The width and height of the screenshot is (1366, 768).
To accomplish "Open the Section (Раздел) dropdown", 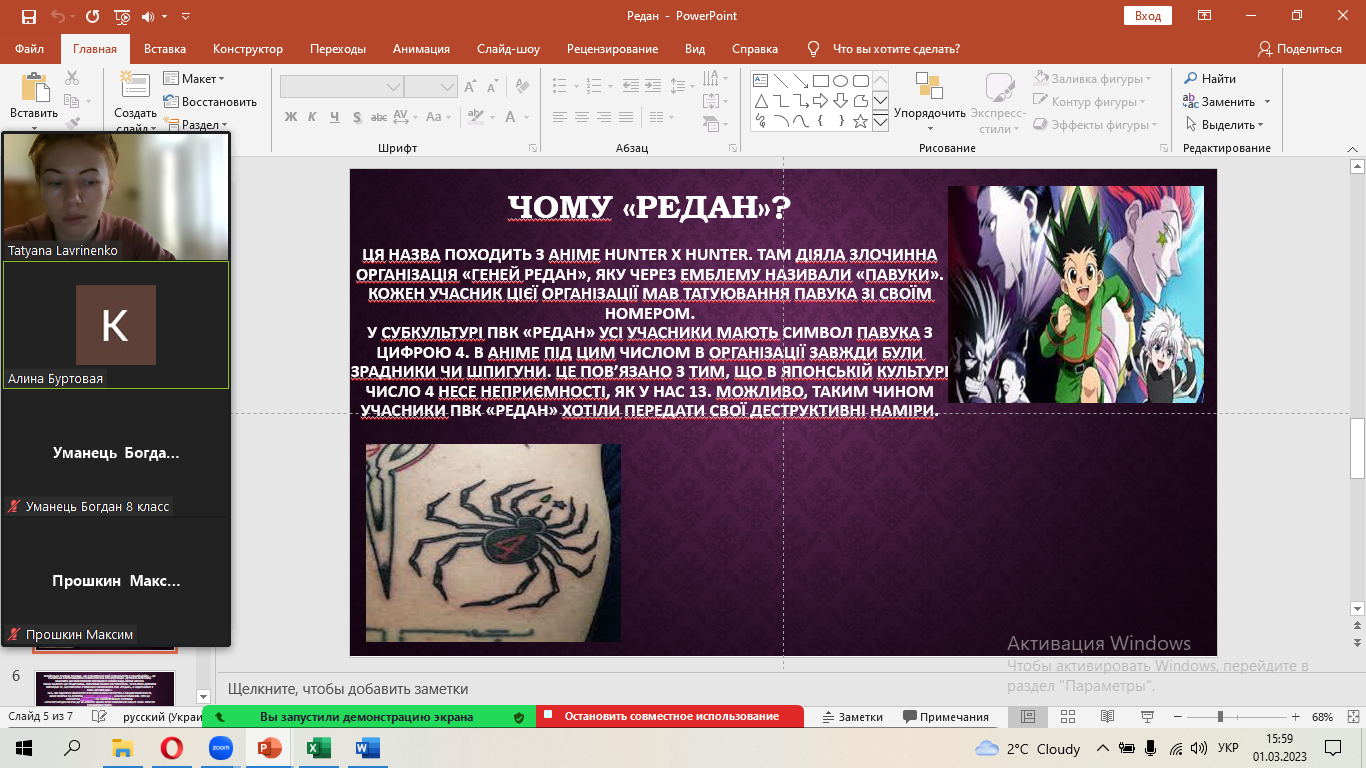I will (195, 125).
